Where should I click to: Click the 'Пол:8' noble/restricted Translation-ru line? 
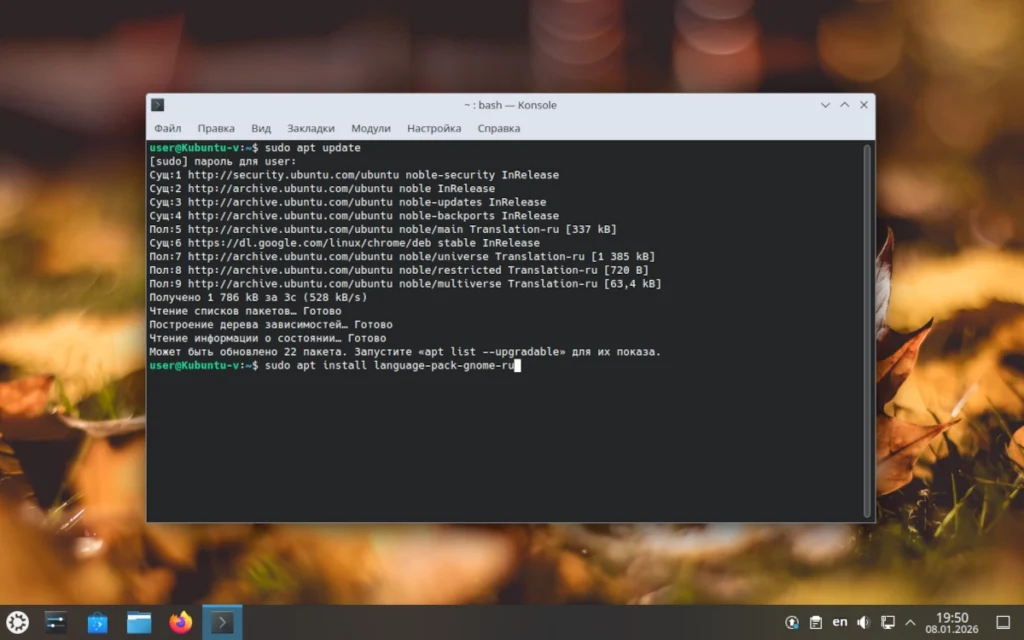[x=399, y=270]
